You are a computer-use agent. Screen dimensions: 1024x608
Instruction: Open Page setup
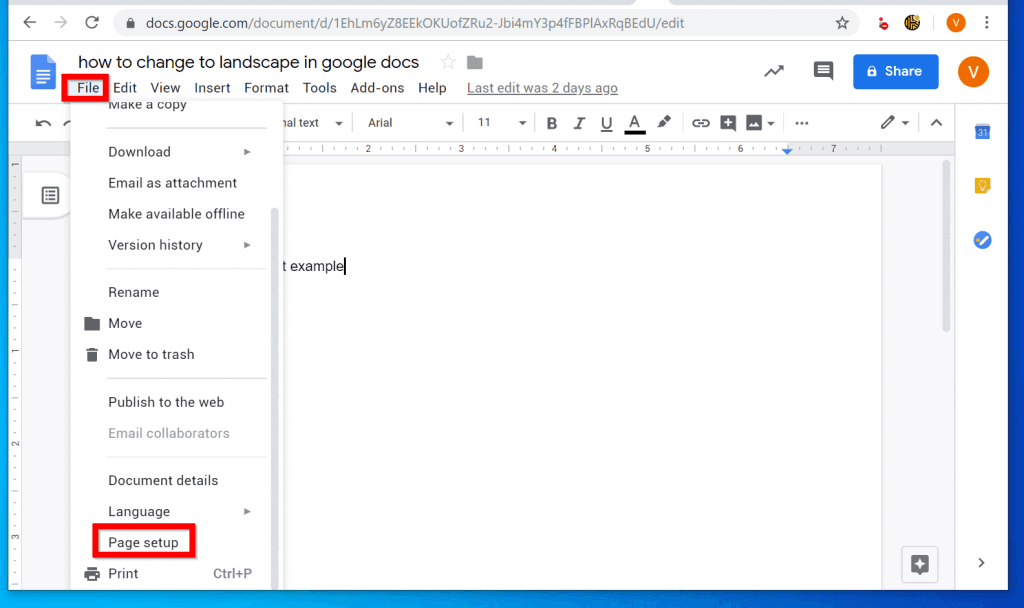coord(144,542)
